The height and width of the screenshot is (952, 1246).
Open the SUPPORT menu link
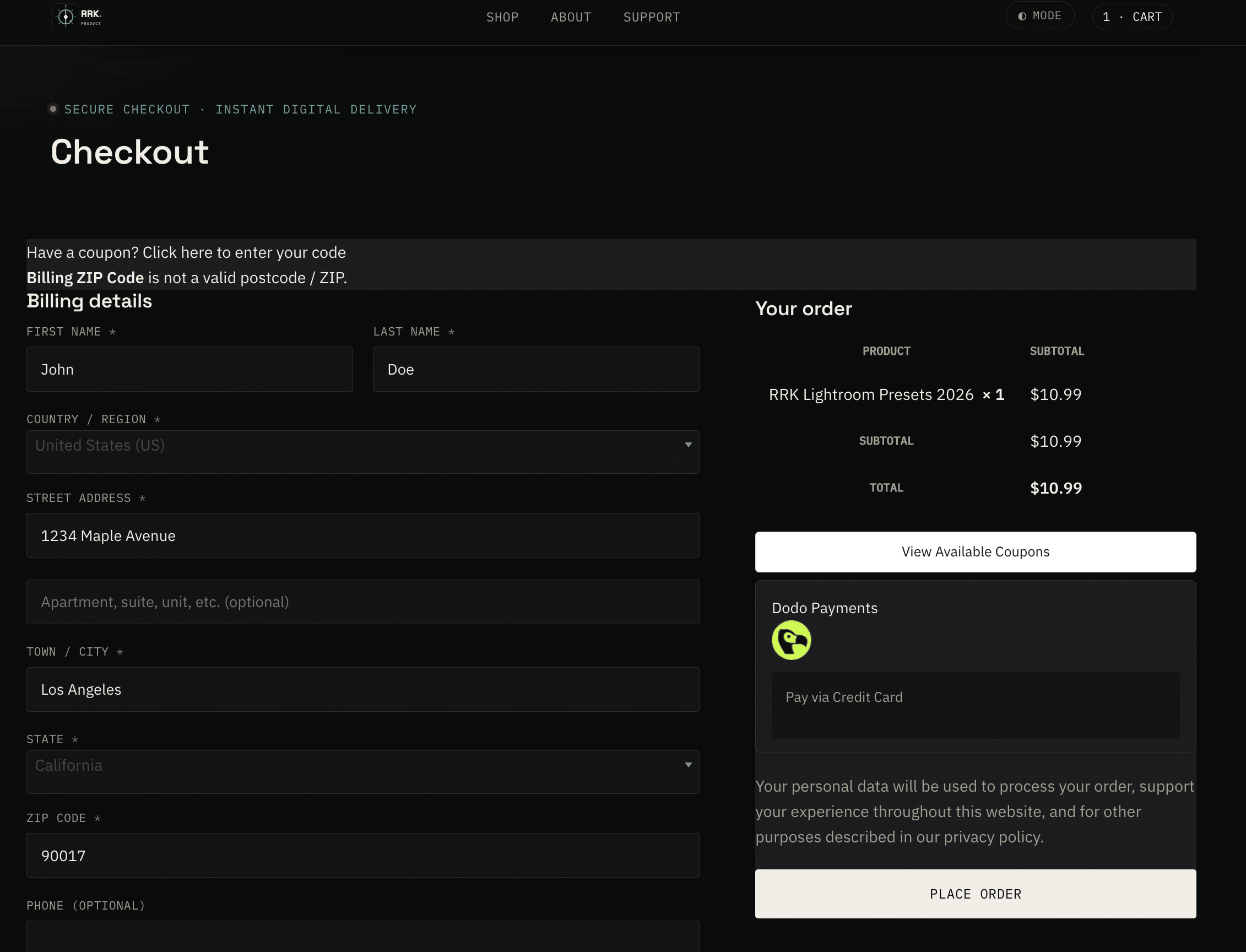(x=652, y=17)
